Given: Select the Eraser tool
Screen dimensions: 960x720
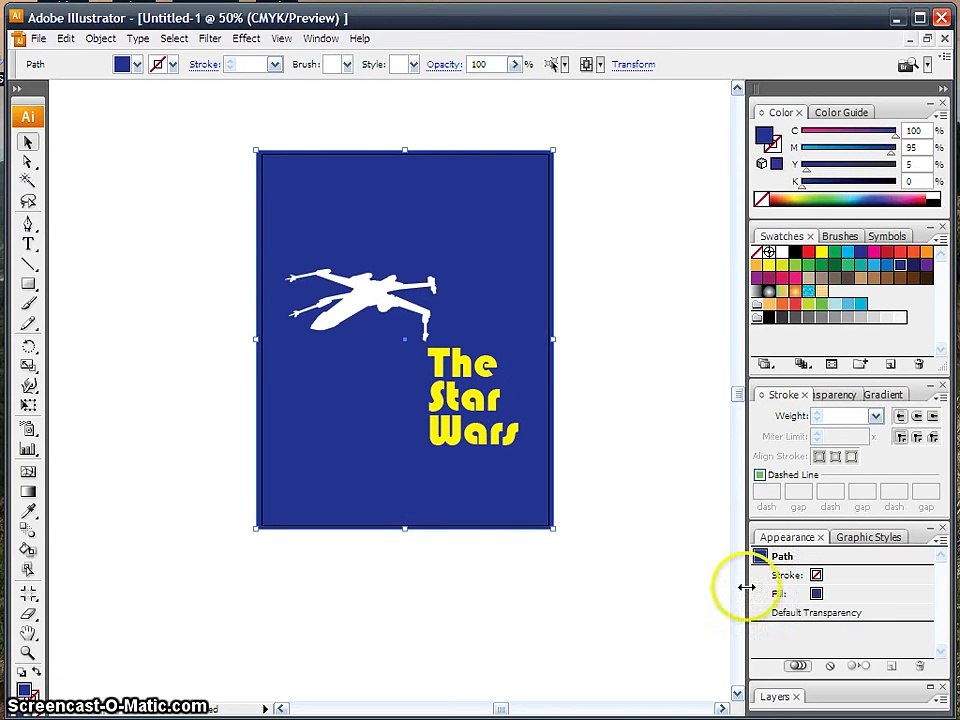Looking at the screenshot, I should (28, 614).
